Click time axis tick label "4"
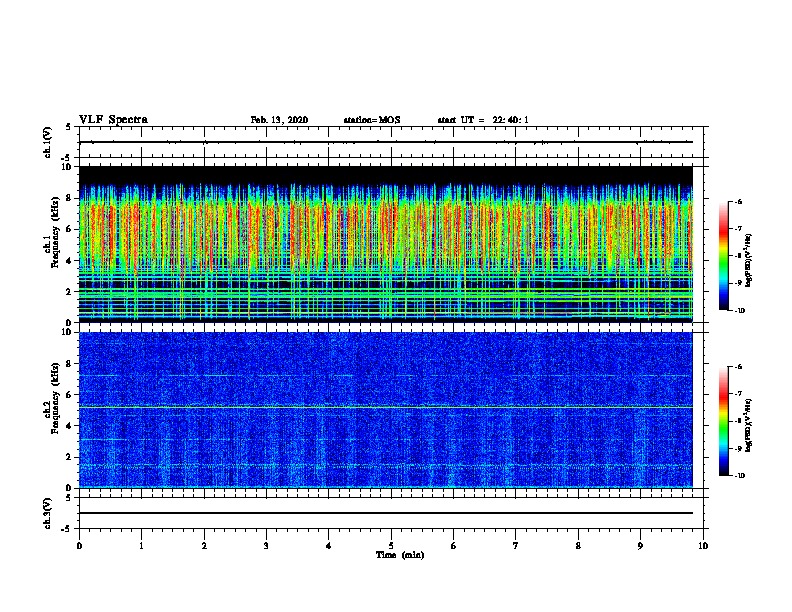792x612 pixels. click(329, 546)
